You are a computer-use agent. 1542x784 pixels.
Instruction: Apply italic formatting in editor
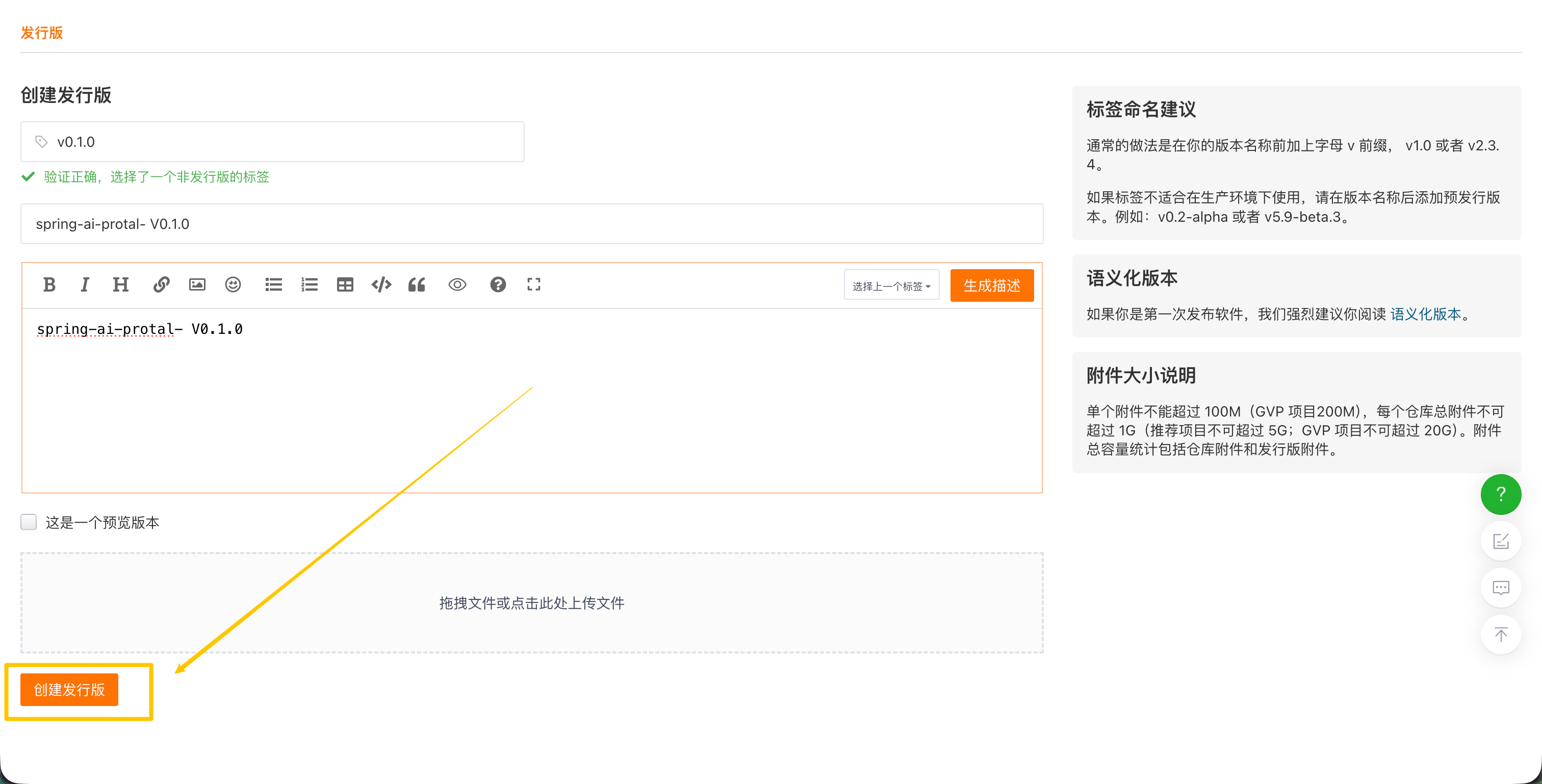click(x=85, y=285)
